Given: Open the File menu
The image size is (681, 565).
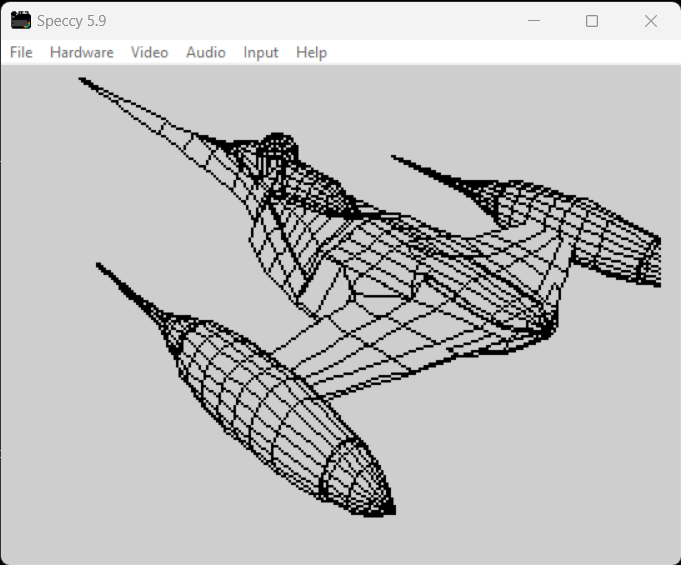Looking at the screenshot, I should coord(21,52).
